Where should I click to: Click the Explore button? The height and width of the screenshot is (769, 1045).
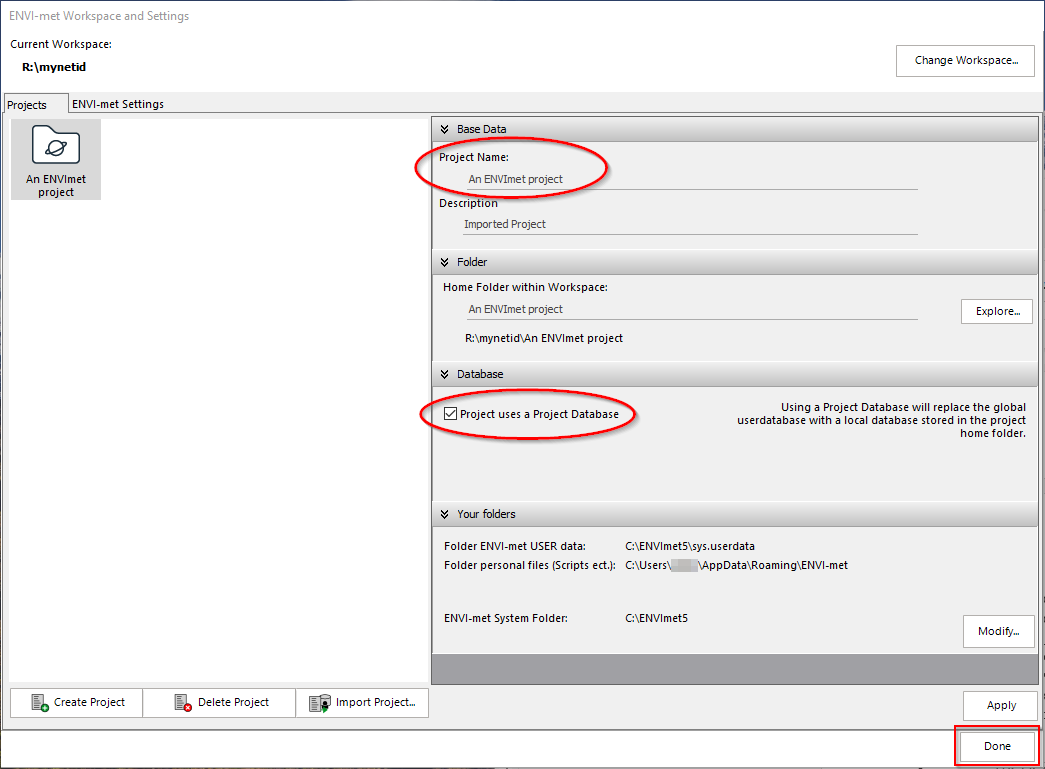pyautogui.click(x=996, y=311)
